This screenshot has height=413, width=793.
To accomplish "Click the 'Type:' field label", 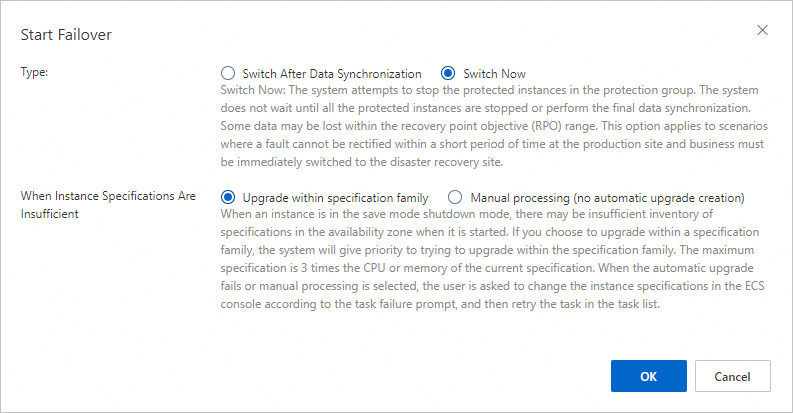I will (x=35, y=73).
